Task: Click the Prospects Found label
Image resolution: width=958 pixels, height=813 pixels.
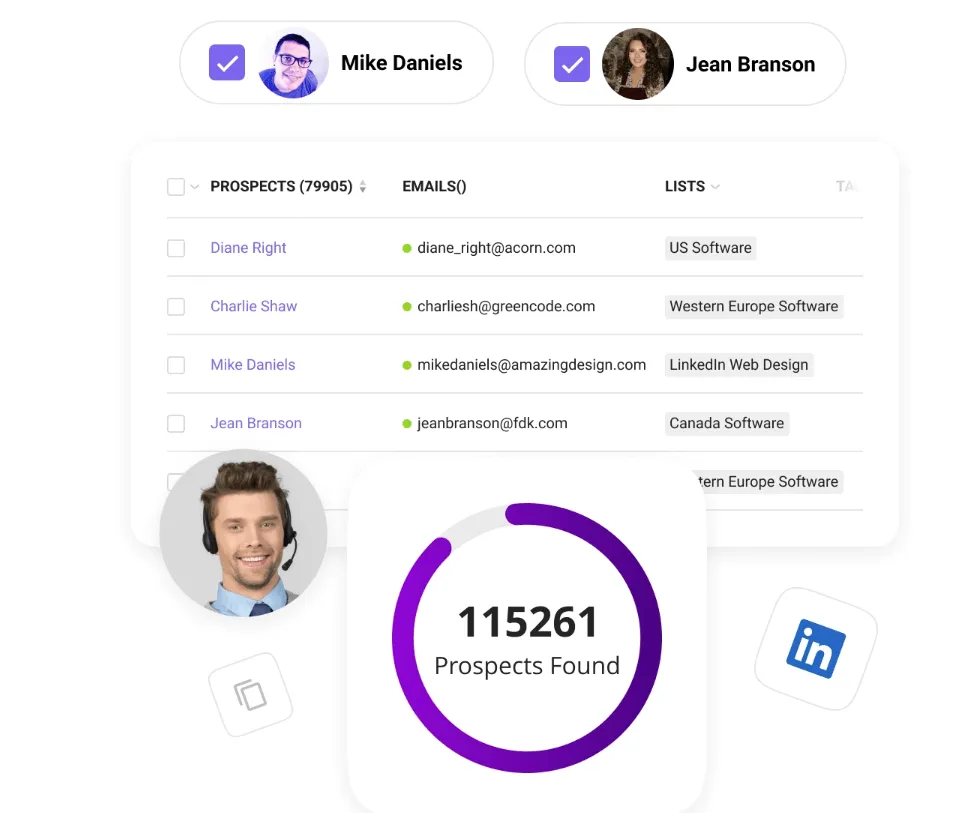Action: [527, 666]
